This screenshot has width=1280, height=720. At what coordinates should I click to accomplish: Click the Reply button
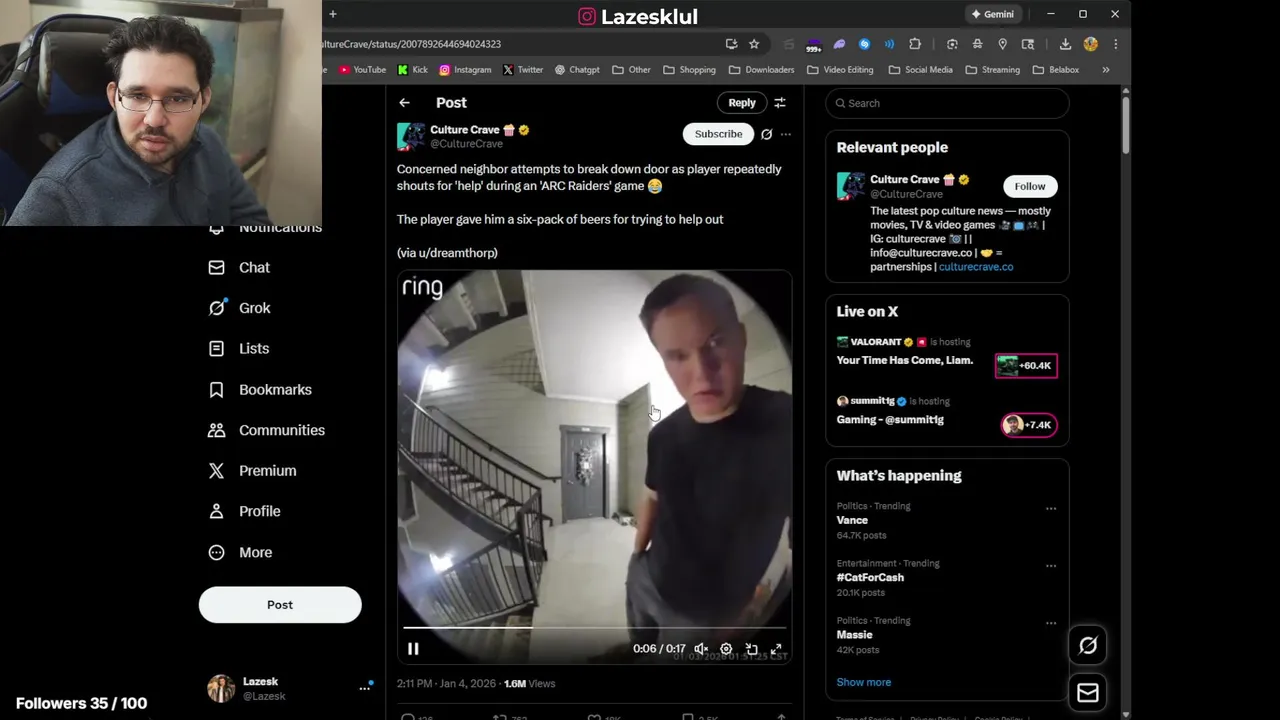click(742, 103)
